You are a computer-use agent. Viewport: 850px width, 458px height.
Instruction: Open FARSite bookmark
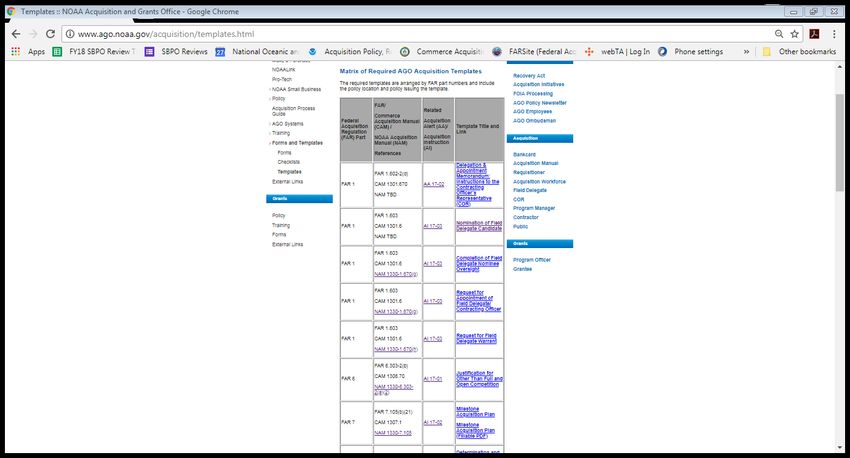click(x=535, y=51)
